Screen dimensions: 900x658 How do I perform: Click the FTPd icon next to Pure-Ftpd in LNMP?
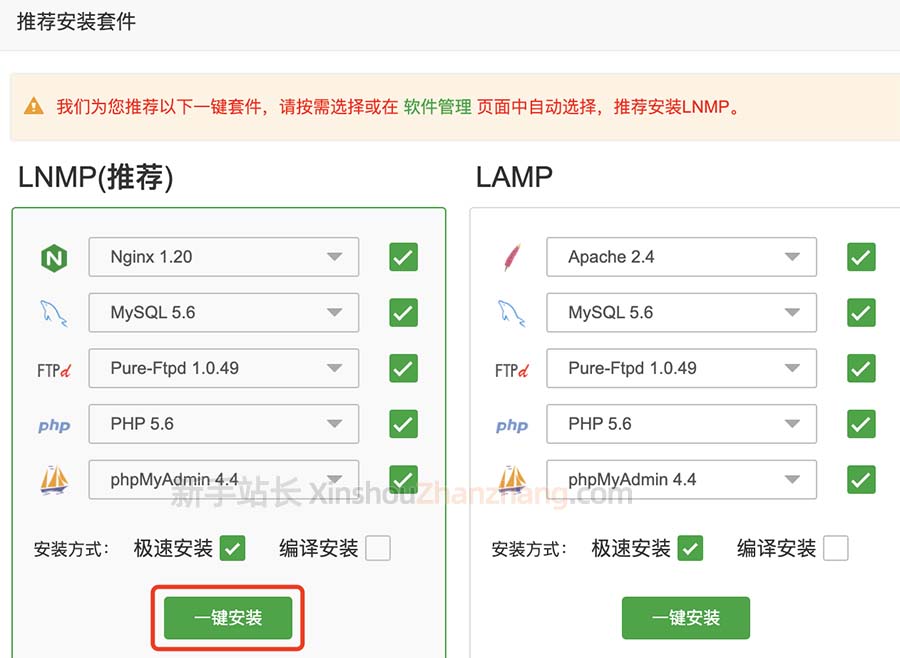click(52, 368)
